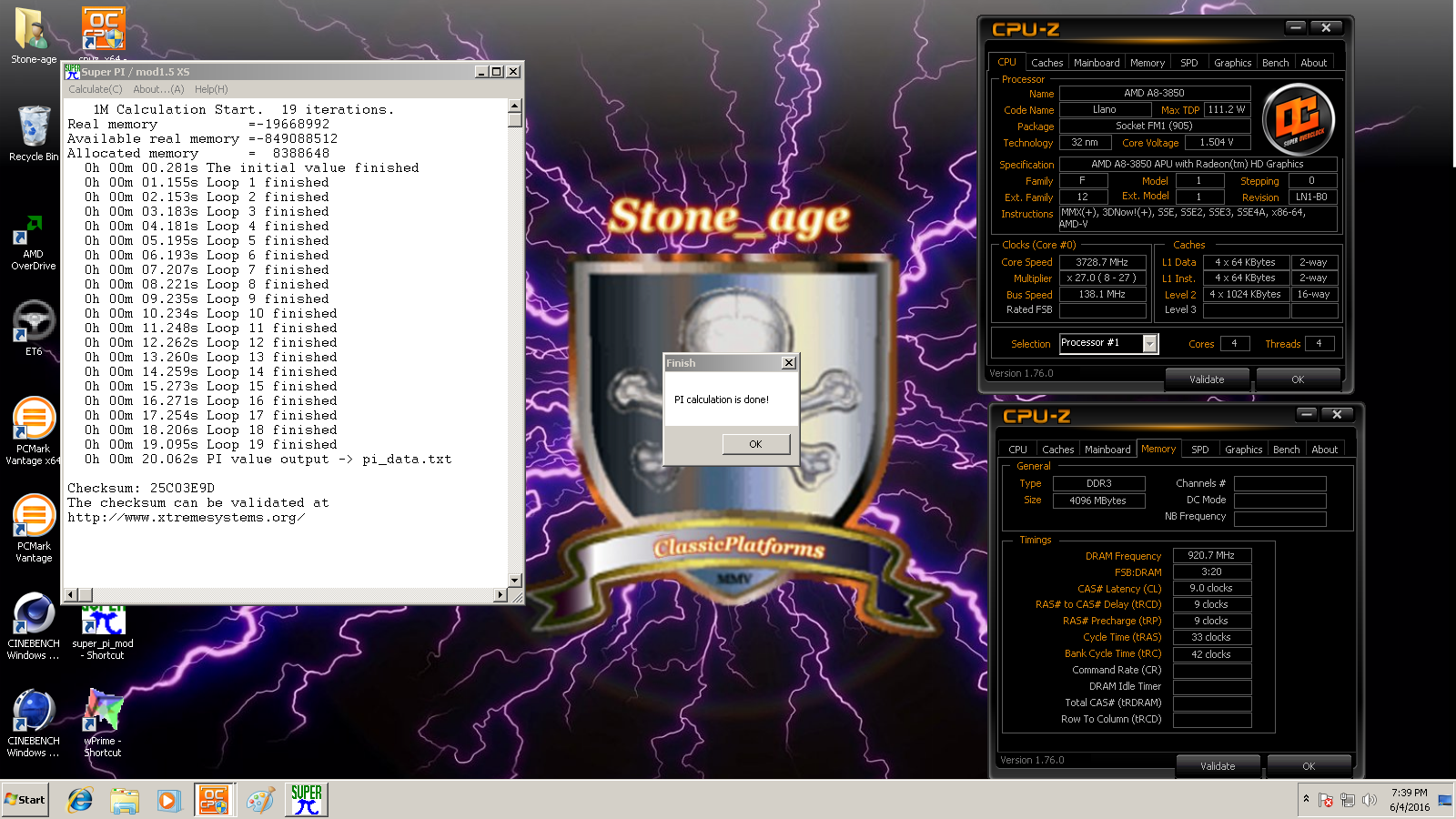Click the horizontal scrollbar left arrow in Super PI

pos(70,595)
